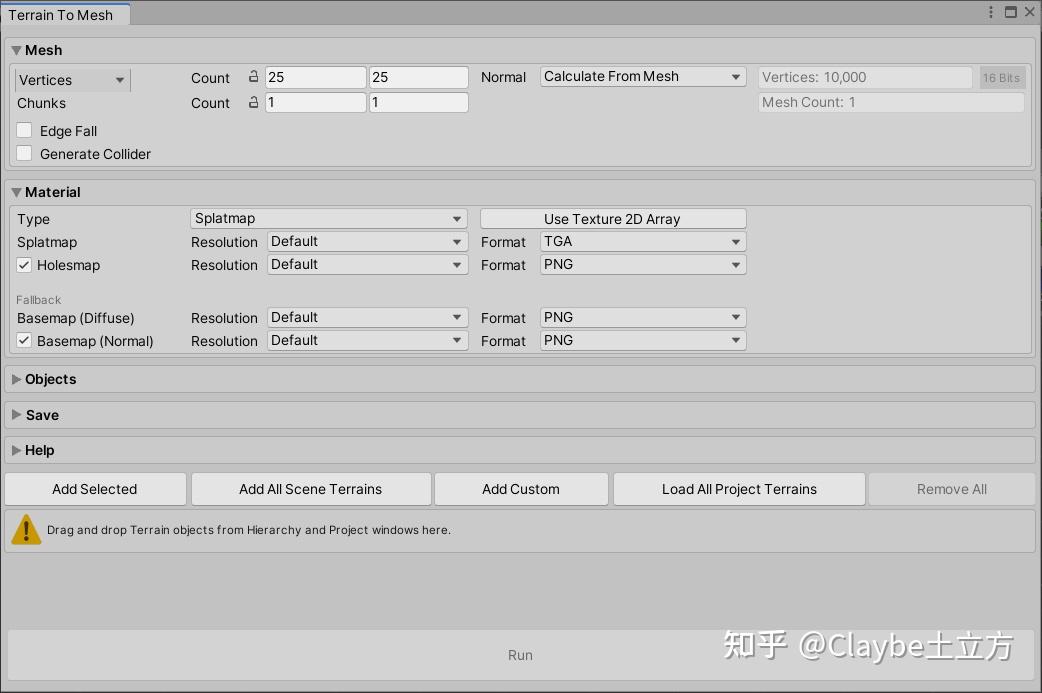This screenshot has height=693, width=1042.
Task: Open the three-dot window options menu
Action: coord(990,12)
